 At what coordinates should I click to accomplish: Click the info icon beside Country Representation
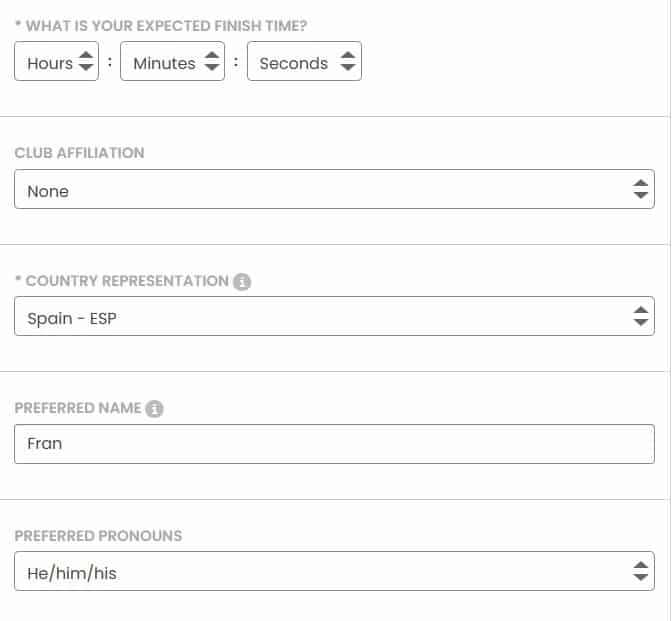(x=242, y=282)
